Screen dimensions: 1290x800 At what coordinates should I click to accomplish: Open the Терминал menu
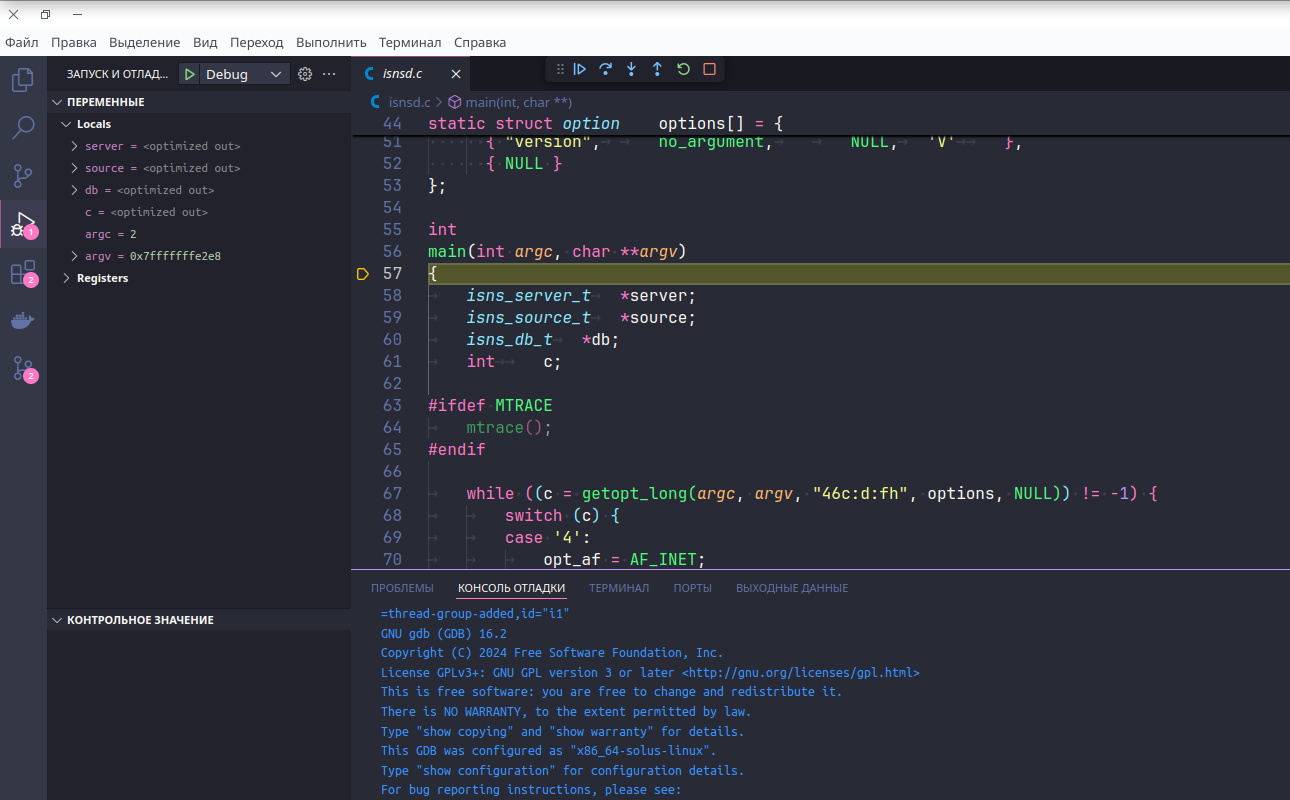coord(410,43)
